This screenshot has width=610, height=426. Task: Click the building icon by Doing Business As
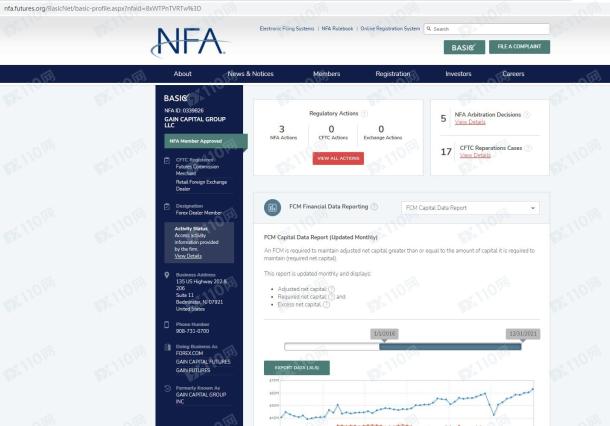167,347
